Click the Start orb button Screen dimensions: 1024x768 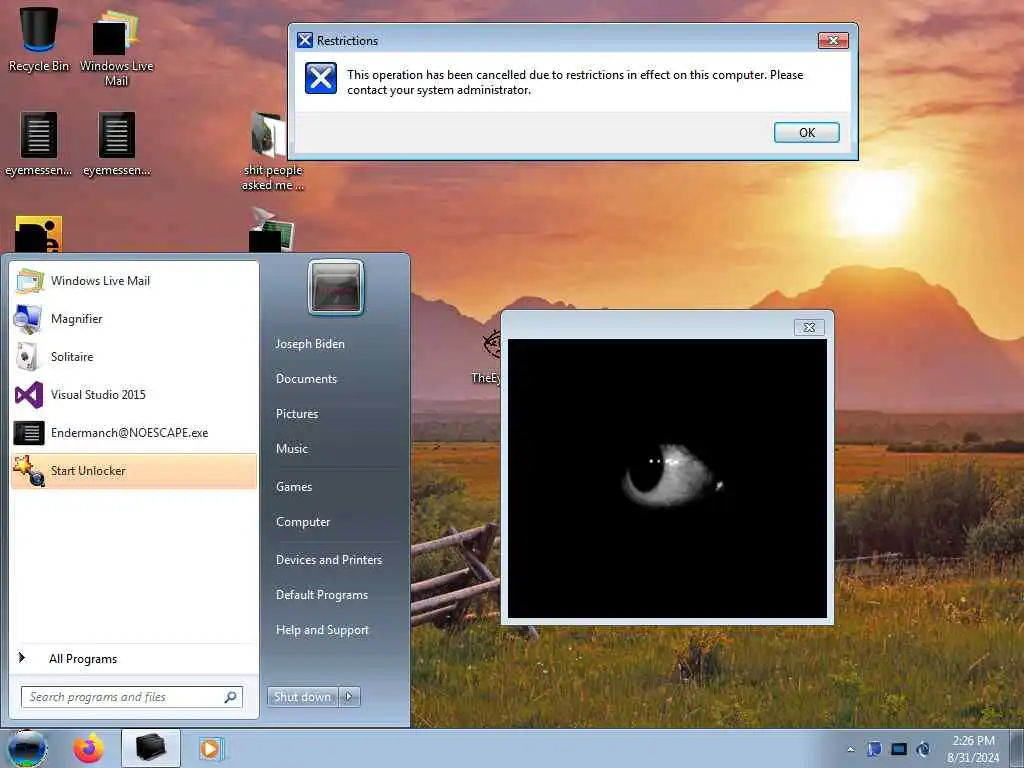(27, 748)
